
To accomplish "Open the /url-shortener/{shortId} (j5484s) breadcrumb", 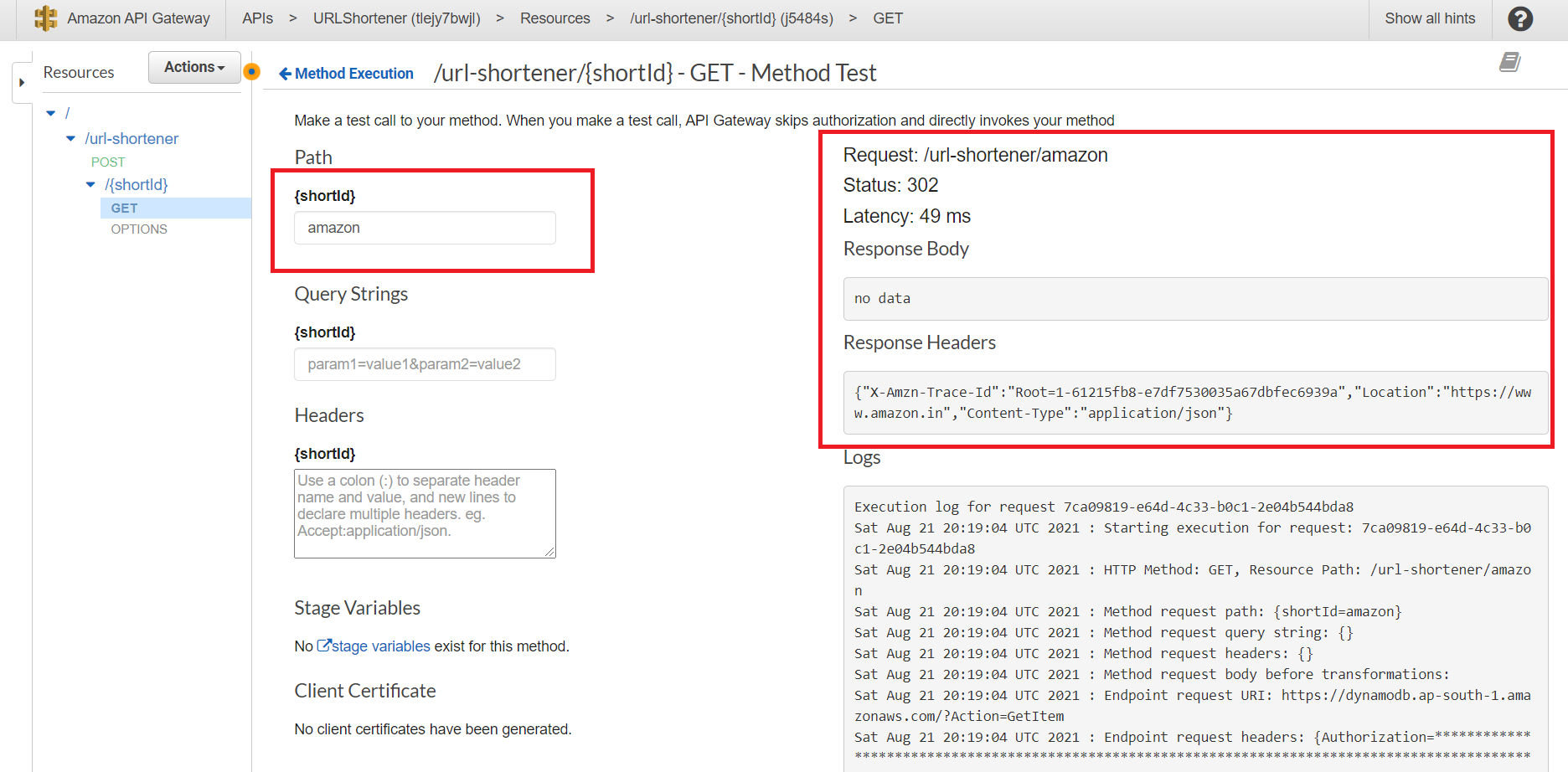I will tap(731, 18).
